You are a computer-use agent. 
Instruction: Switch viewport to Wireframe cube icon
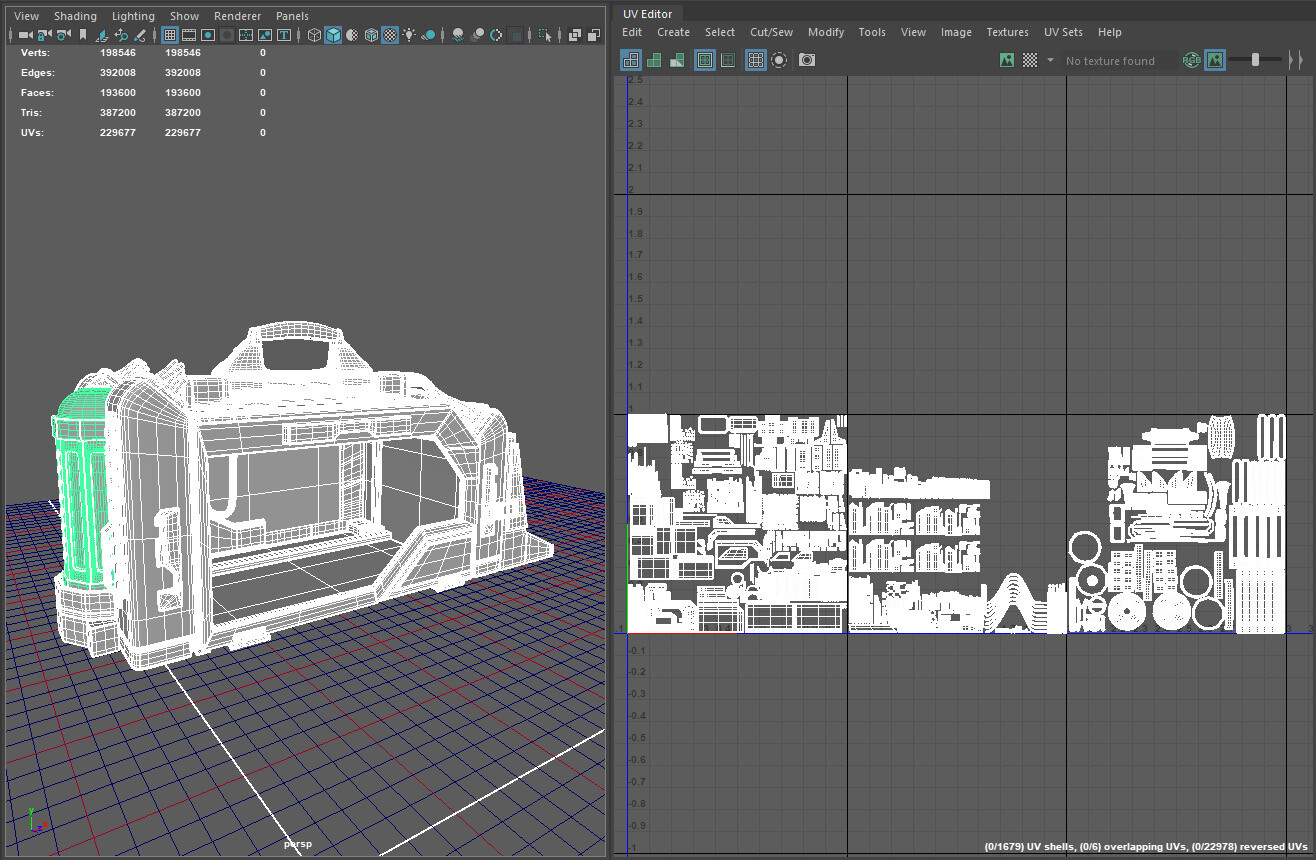point(314,35)
